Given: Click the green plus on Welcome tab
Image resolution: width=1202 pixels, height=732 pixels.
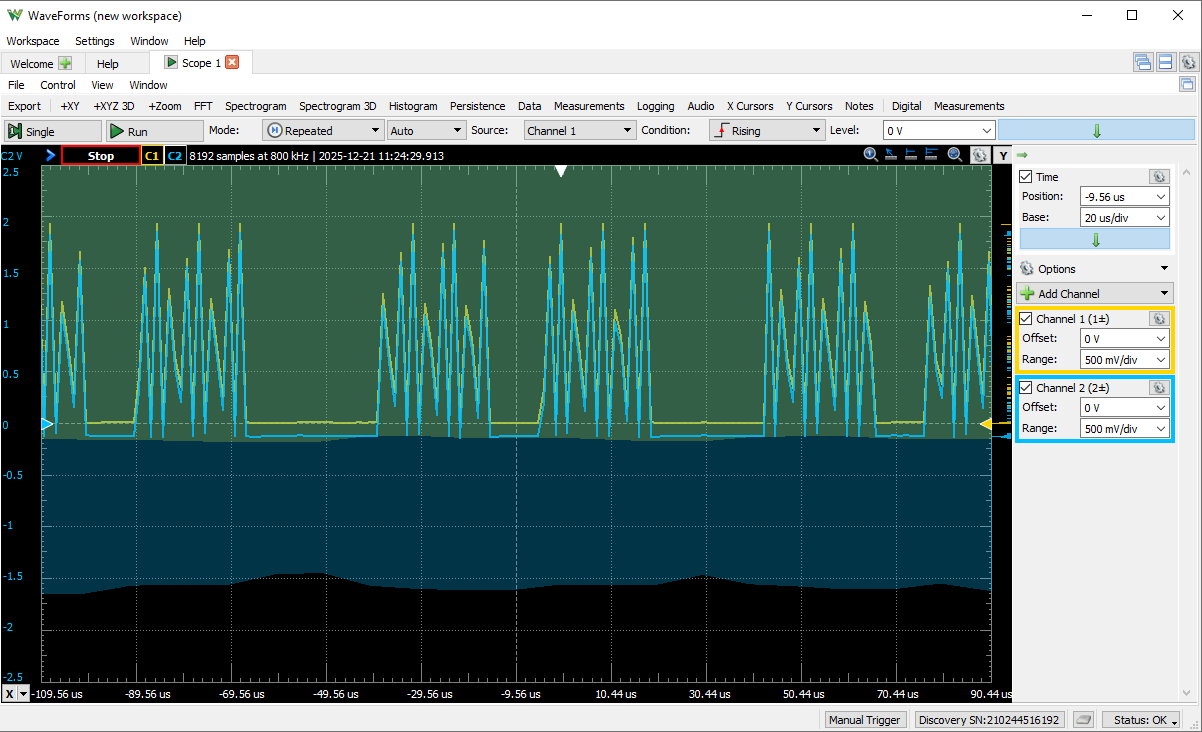Looking at the screenshot, I should [x=65, y=63].
